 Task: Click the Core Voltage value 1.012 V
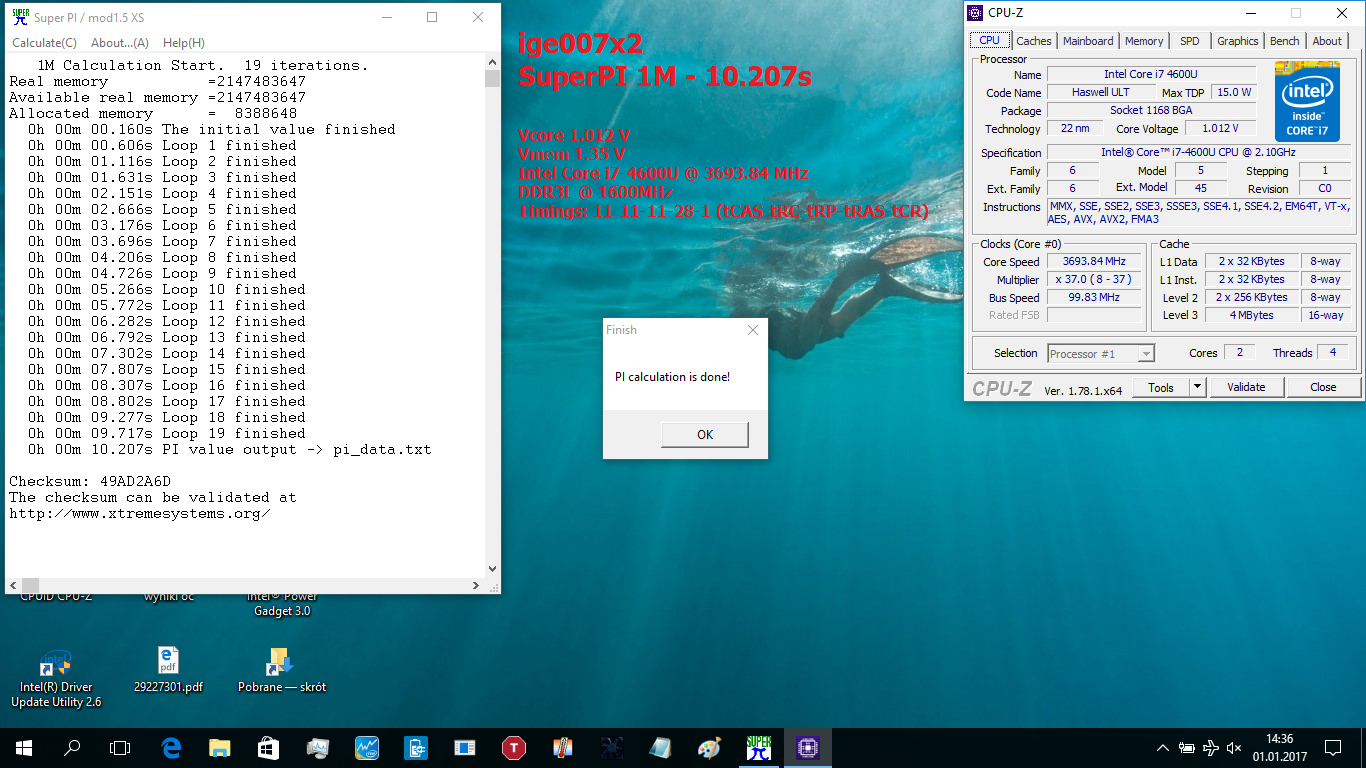tap(1220, 128)
